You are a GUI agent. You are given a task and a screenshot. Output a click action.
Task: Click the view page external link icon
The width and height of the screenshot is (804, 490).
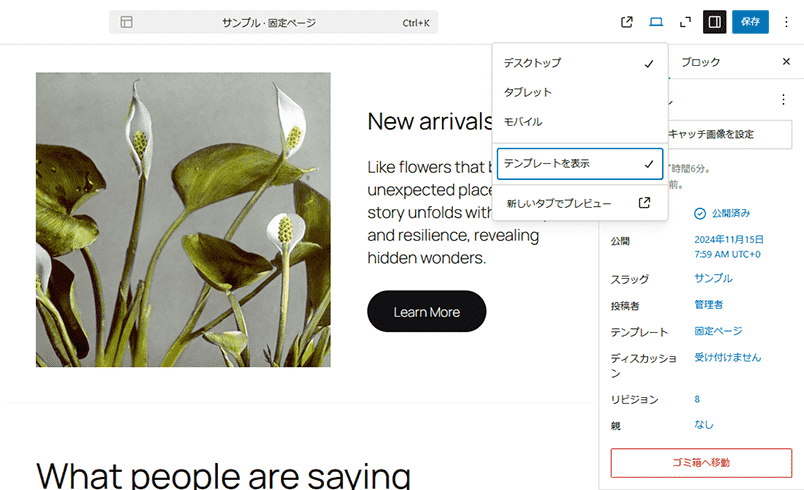pos(627,22)
